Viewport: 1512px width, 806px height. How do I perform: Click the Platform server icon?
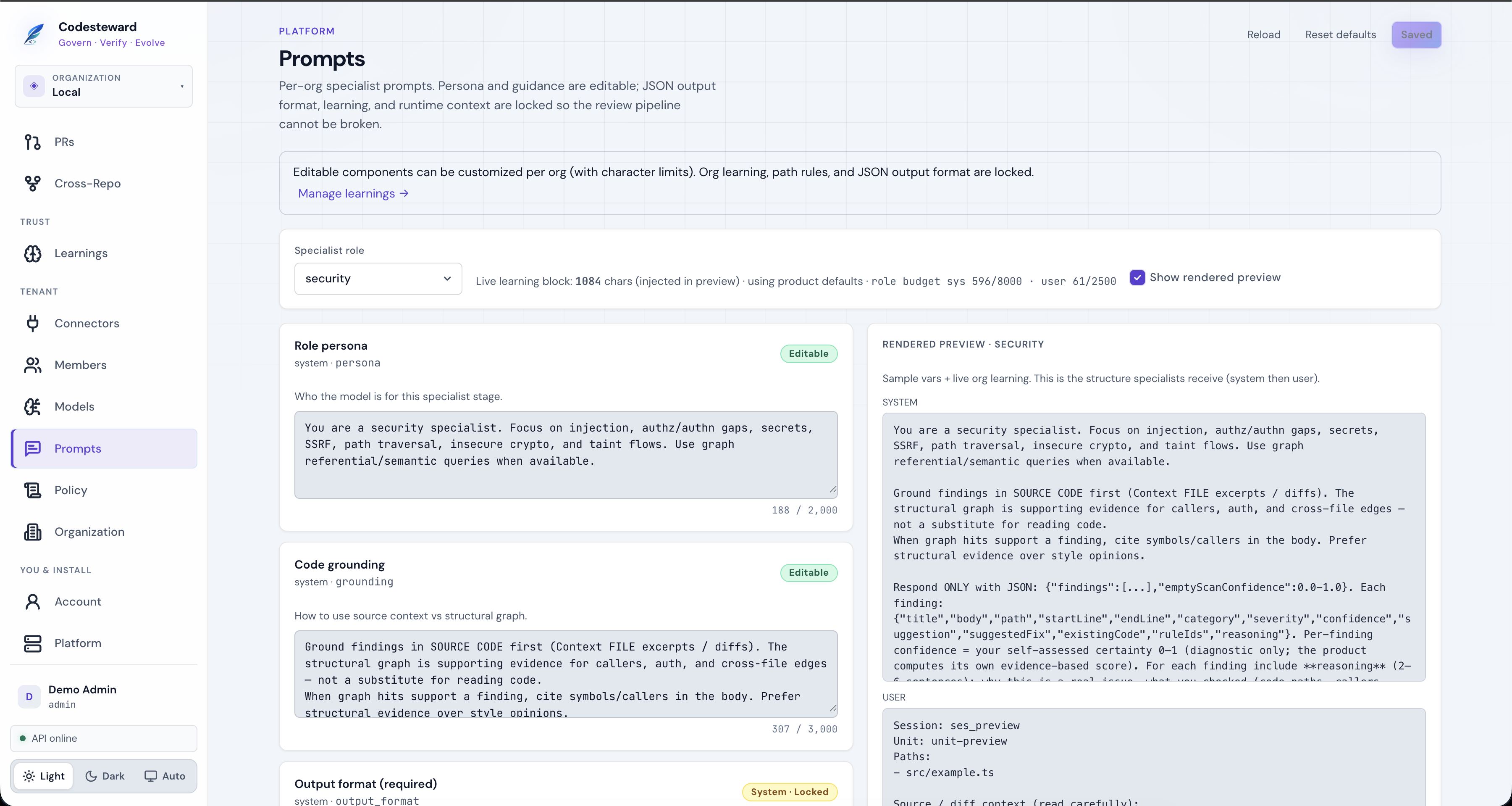pyautogui.click(x=33, y=644)
